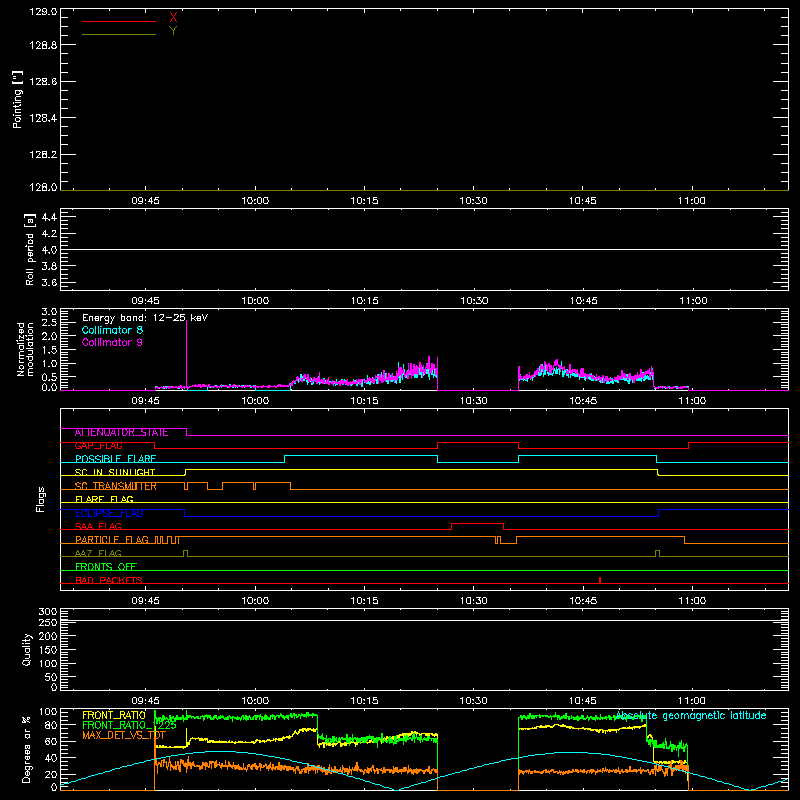Screen dimensions: 800x800
Task: Select the Collimator 8 legend entry
Action: tap(112, 330)
